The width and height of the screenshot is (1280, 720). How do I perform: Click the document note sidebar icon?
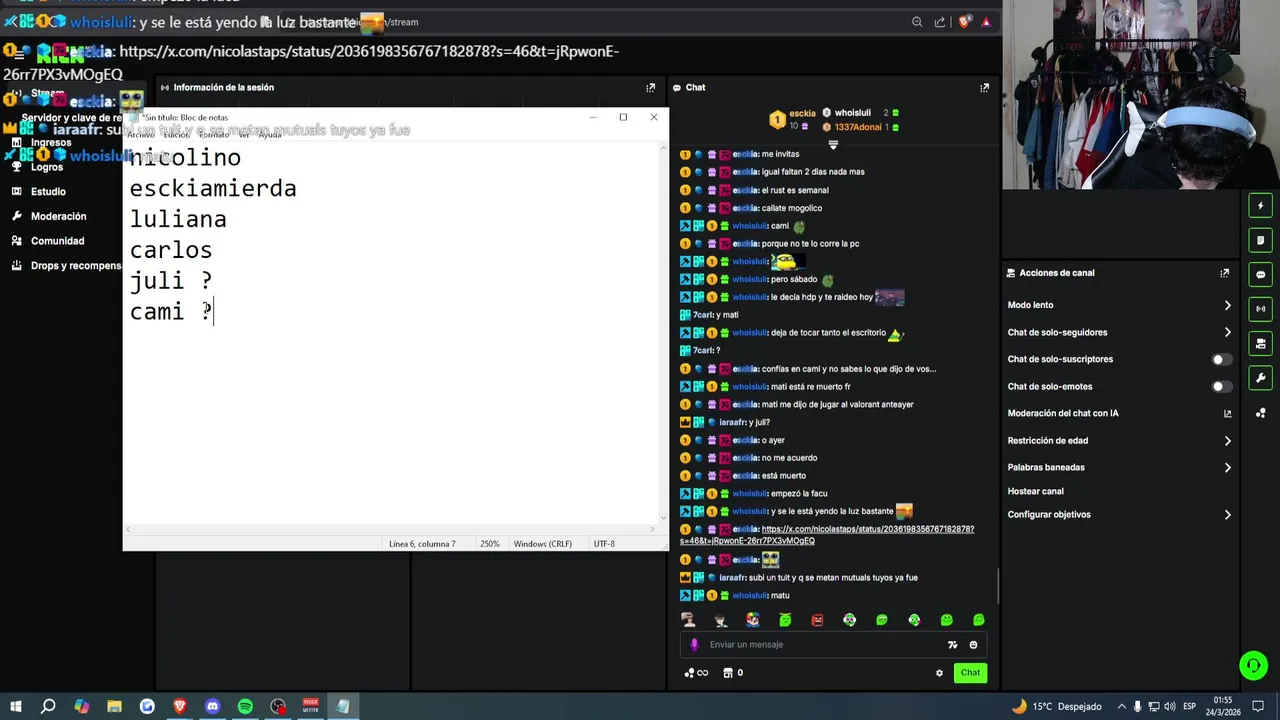pos(1260,240)
